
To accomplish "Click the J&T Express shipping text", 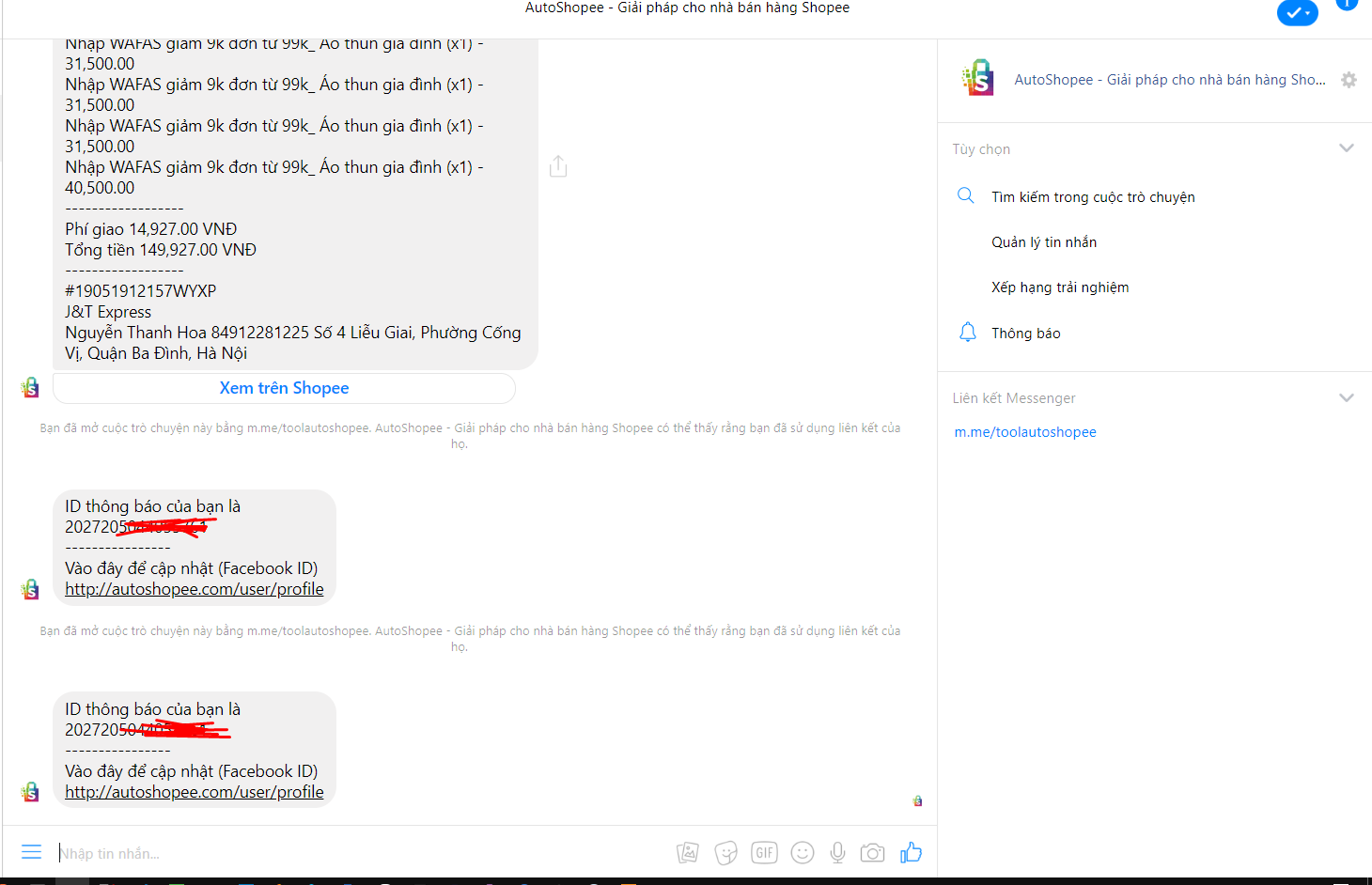I will pyautogui.click(x=108, y=312).
